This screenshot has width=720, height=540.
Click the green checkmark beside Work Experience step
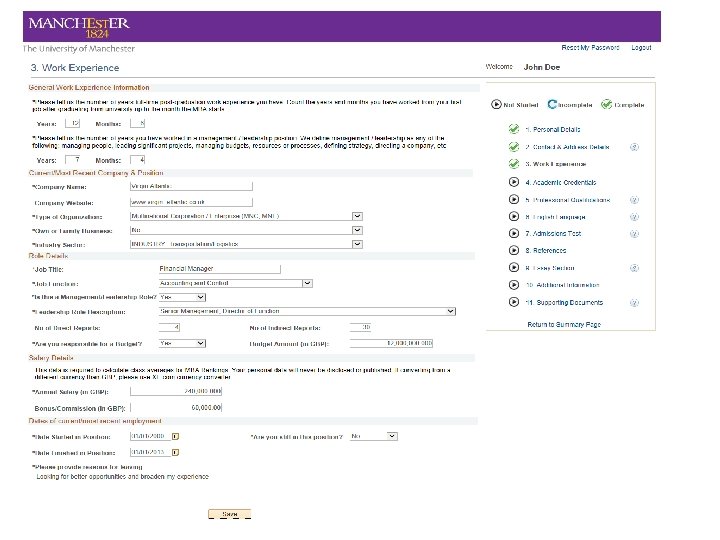pos(514,163)
